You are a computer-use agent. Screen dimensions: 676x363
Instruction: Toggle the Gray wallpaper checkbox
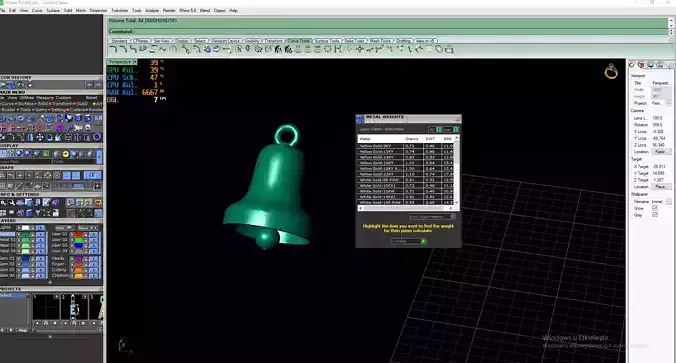pyautogui.click(x=655, y=215)
